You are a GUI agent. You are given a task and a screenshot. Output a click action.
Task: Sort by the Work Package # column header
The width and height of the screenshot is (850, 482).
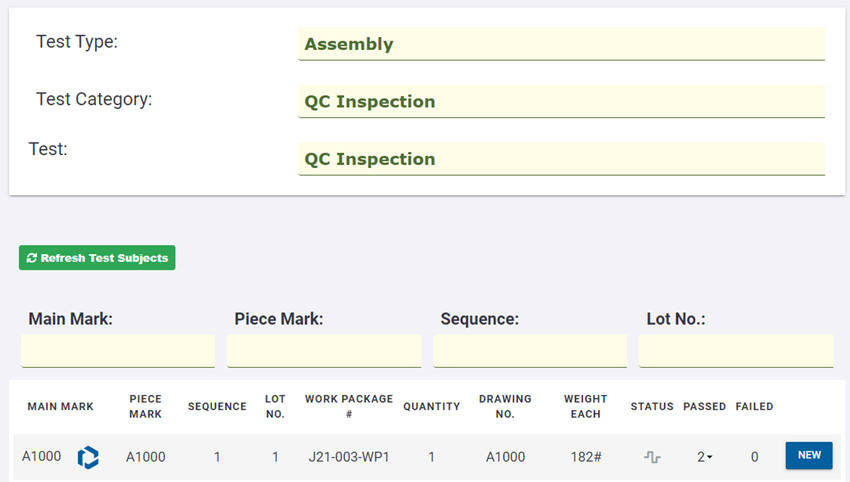click(349, 406)
